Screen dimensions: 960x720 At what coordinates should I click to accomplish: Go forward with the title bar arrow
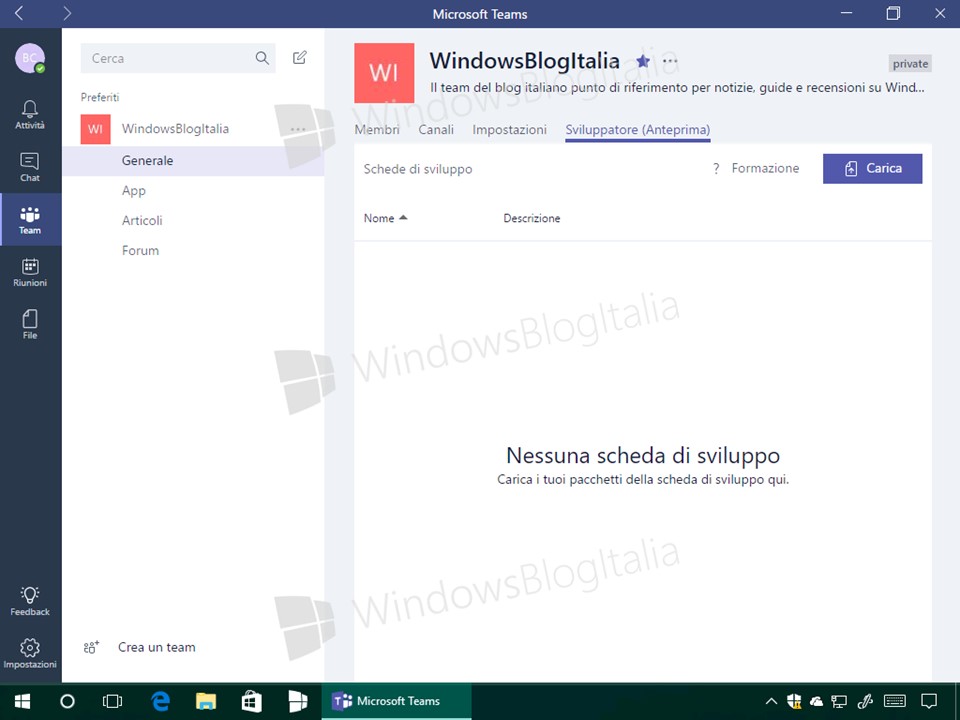(x=67, y=13)
